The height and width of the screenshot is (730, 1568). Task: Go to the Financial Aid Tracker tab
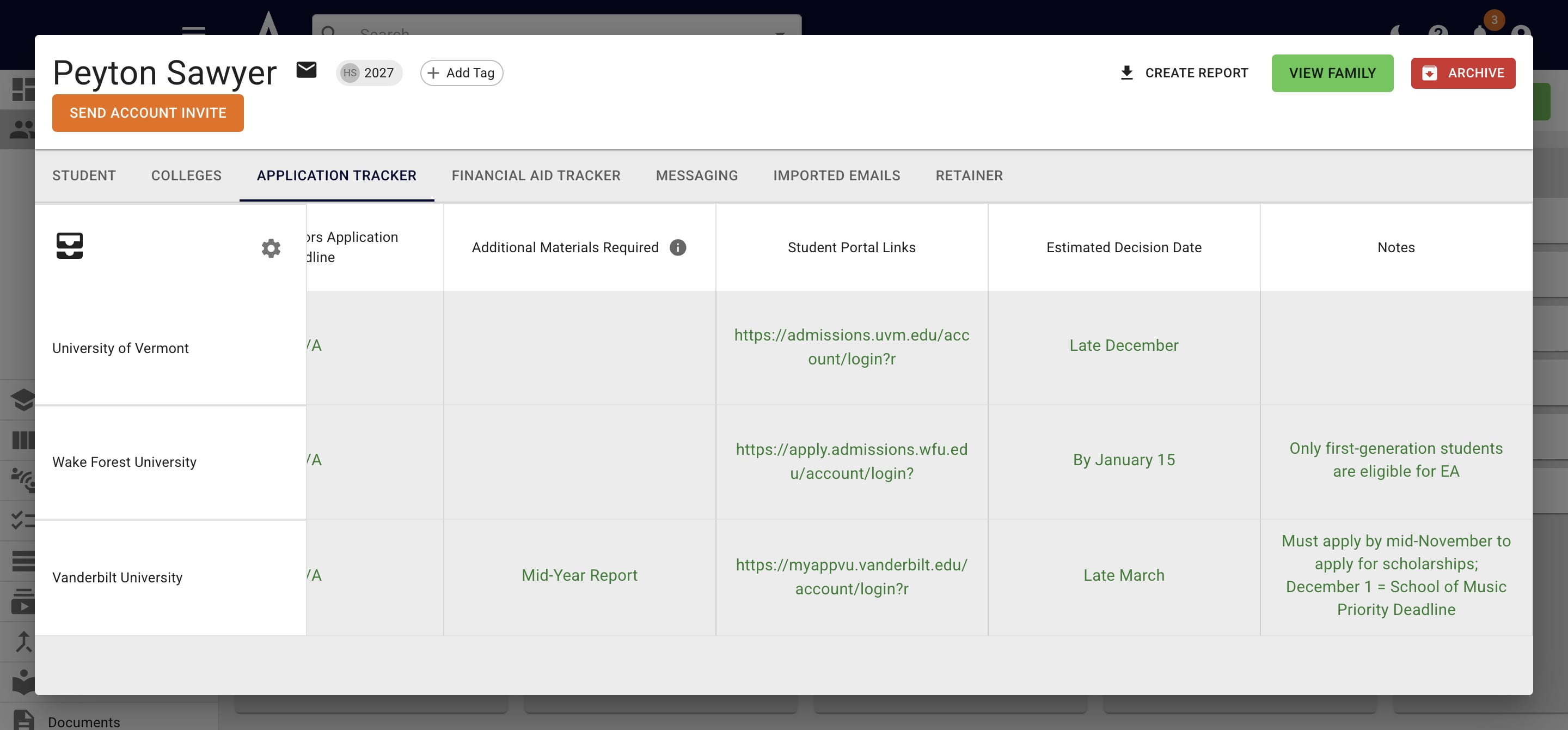coord(536,175)
